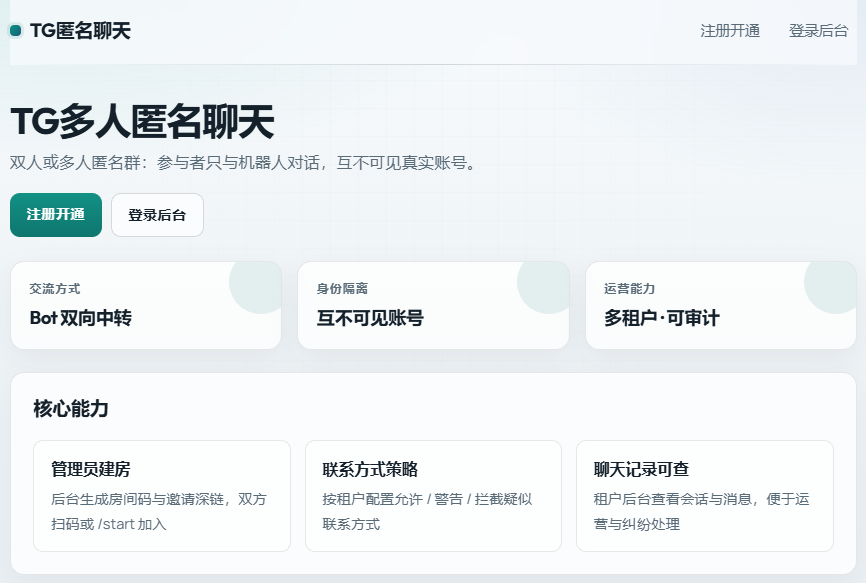Screen dimensions: 866x583
Task: Click the 聊天记录可查 feature title
Action: 641,469
